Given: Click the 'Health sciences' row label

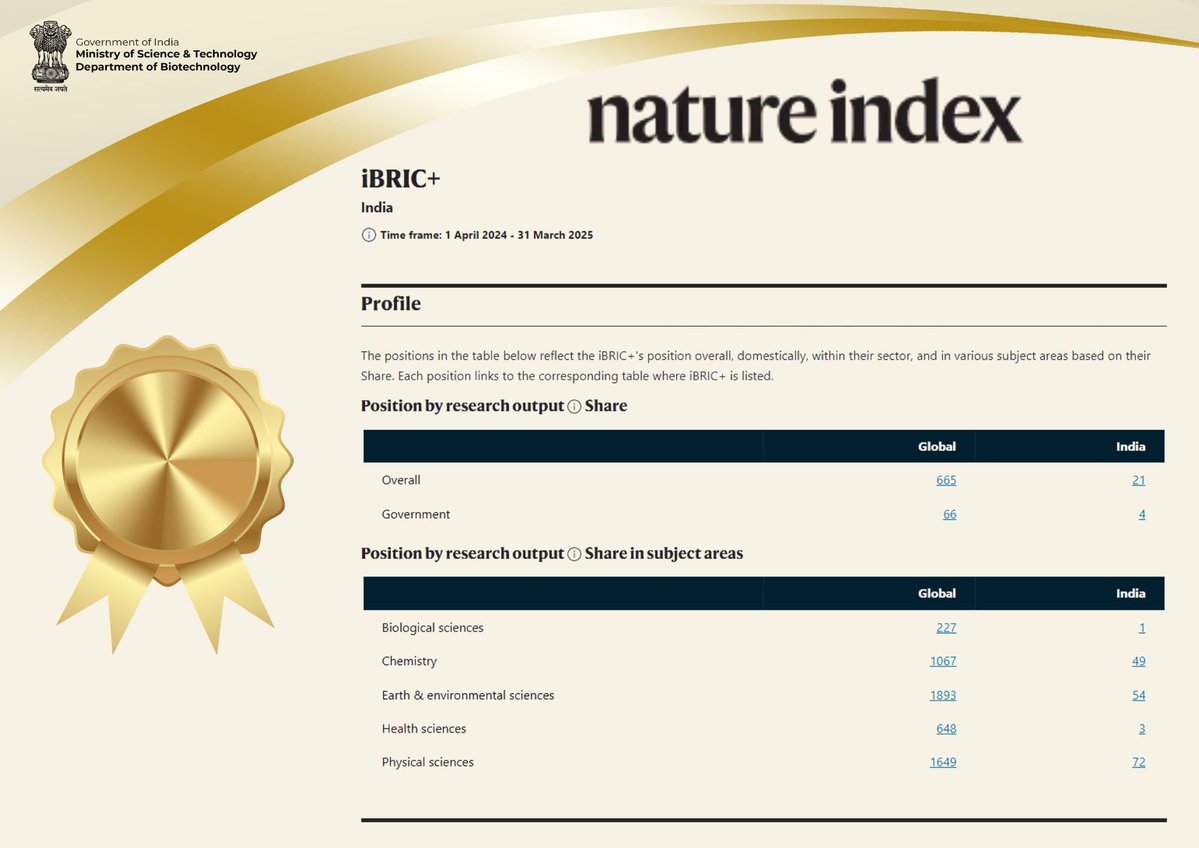Looking at the screenshot, I should tap(424, 729).
